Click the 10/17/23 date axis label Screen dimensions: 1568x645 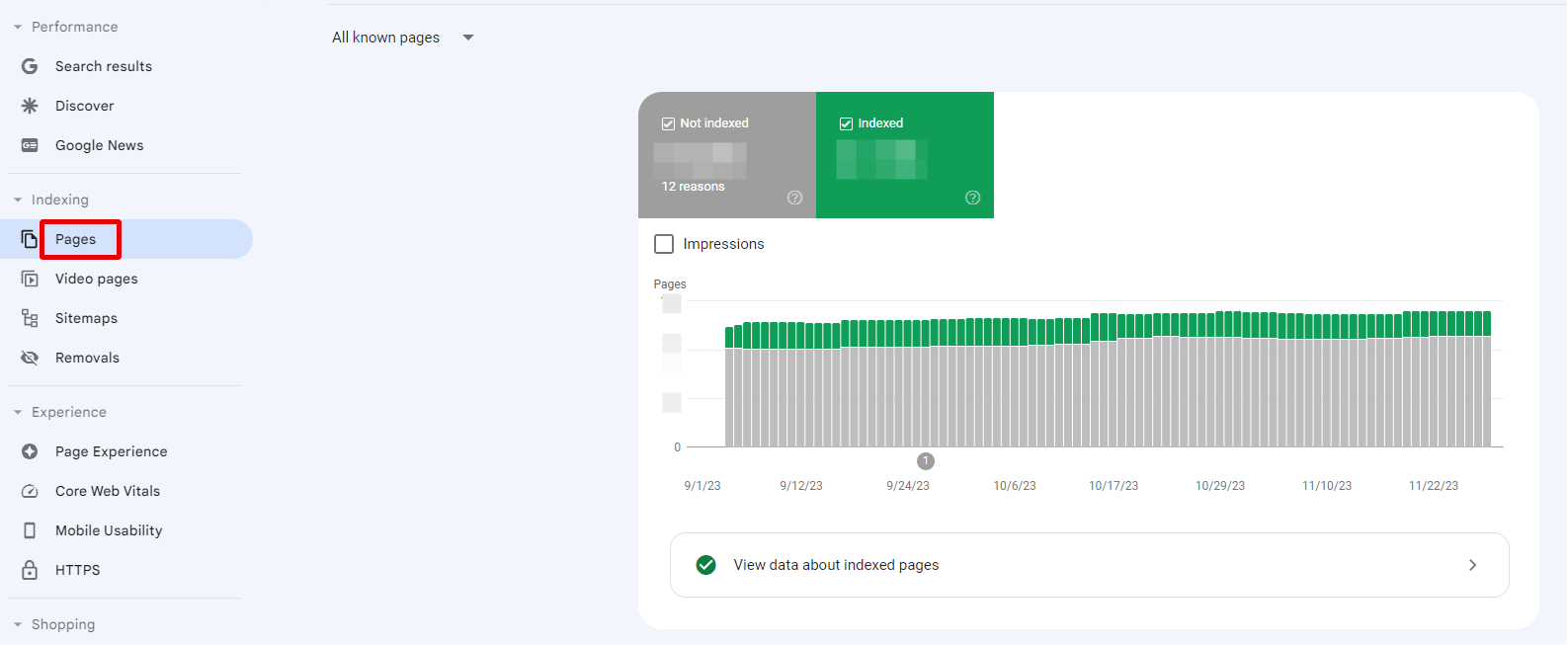pos(1114,486)
